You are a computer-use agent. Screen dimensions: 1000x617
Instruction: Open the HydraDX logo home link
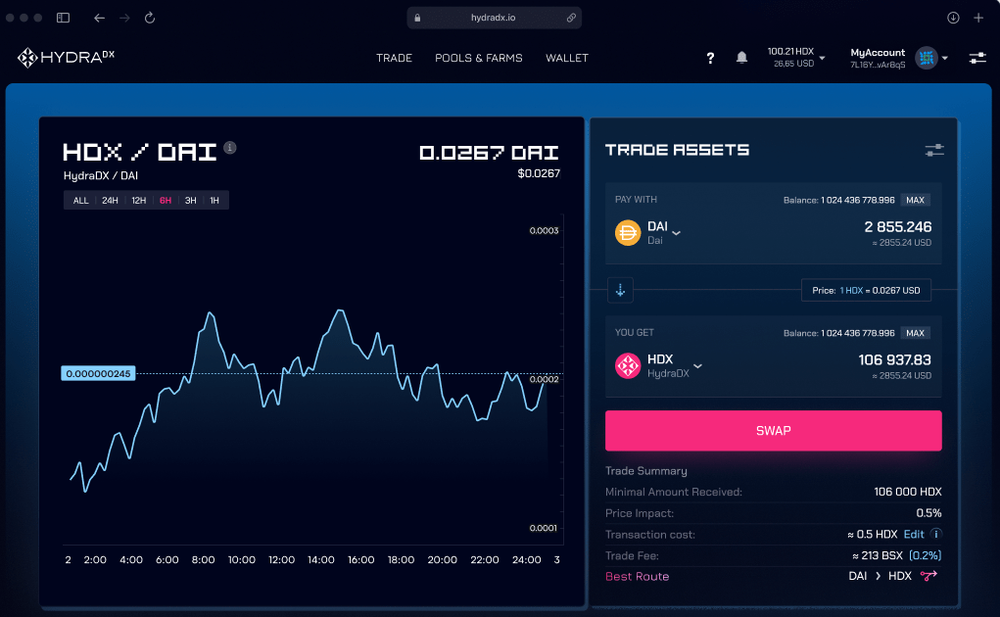pos(64,57)
